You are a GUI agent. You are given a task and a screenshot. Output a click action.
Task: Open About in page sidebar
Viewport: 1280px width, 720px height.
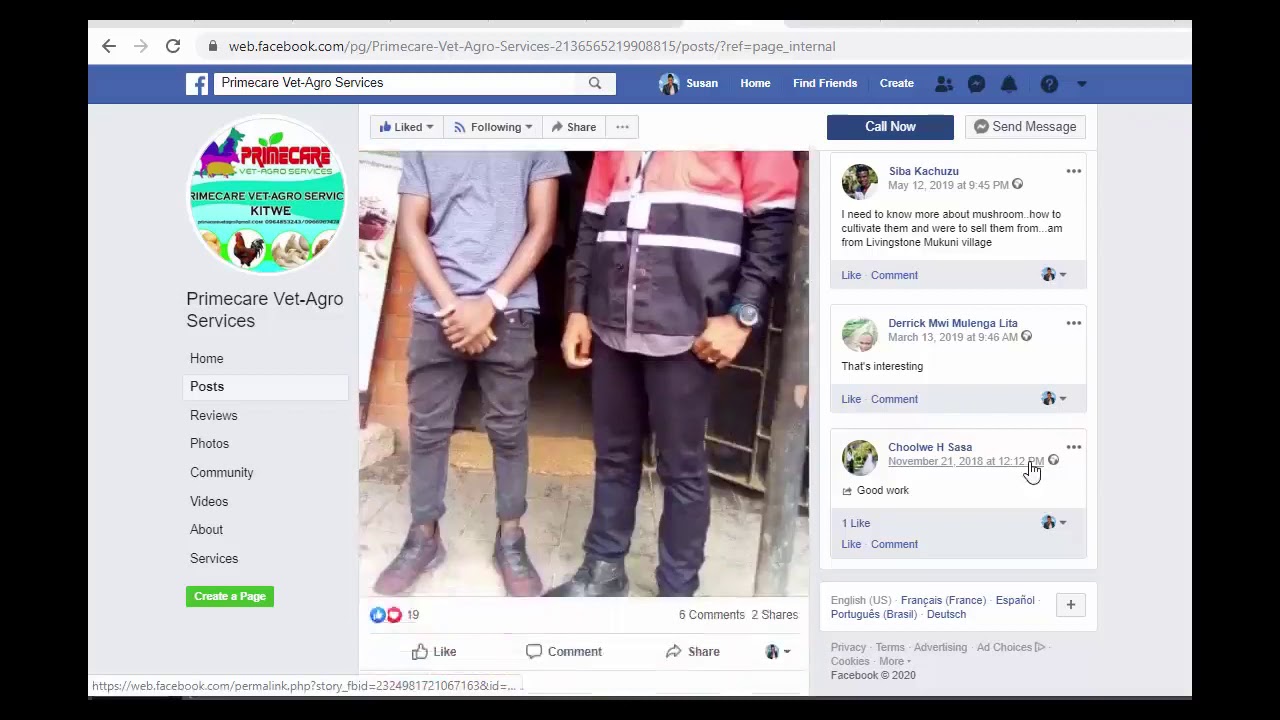[206, 530]
